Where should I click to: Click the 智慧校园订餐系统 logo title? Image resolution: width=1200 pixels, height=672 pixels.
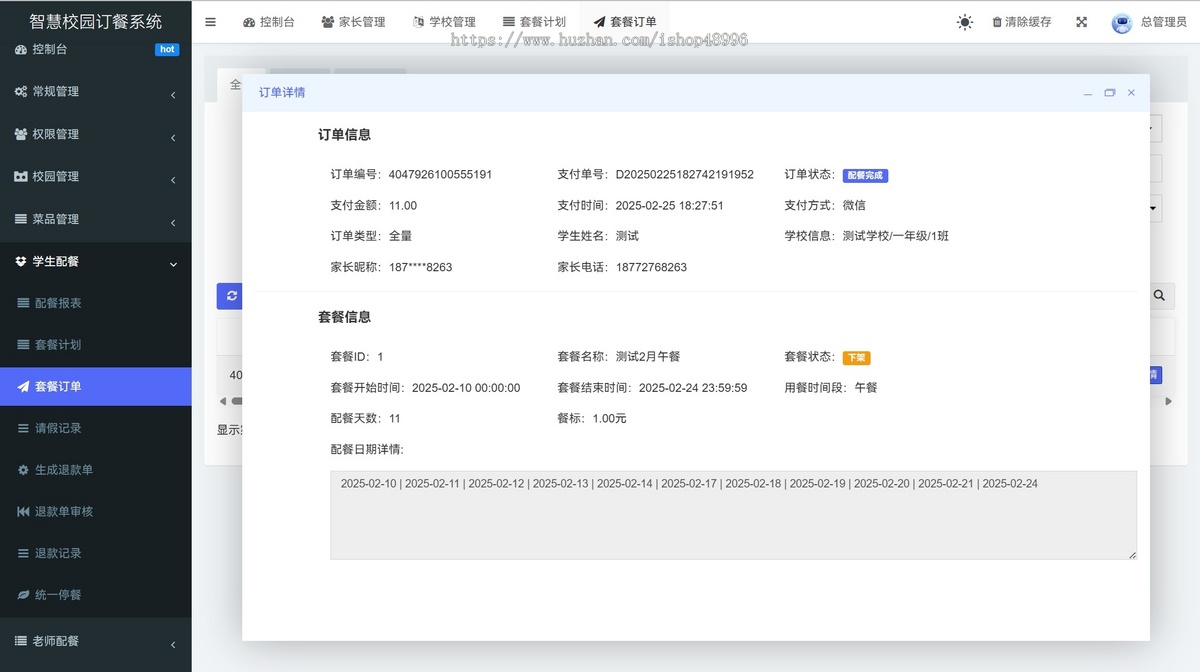point(96,21)
